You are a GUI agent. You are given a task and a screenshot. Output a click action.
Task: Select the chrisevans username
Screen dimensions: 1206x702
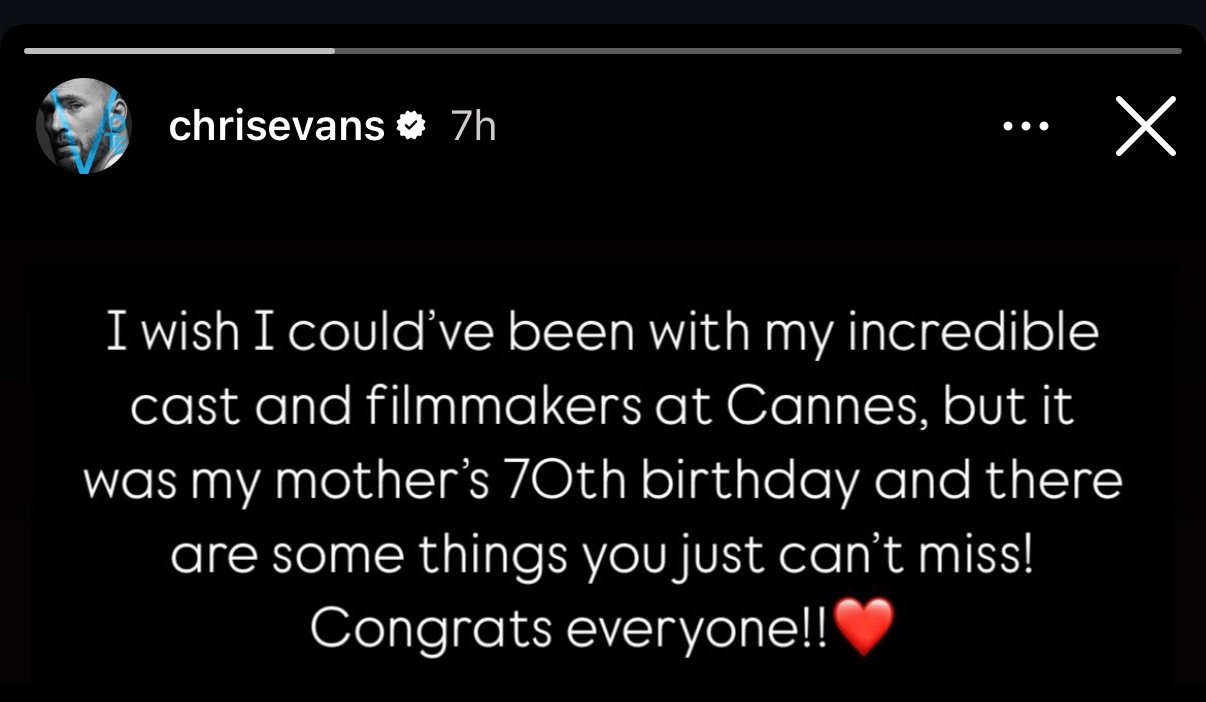(277, 125)
